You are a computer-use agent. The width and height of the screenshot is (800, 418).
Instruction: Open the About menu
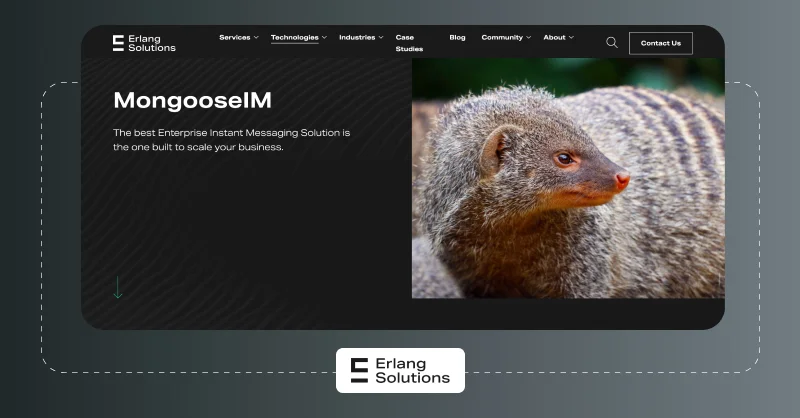click(x=554, y=37)
